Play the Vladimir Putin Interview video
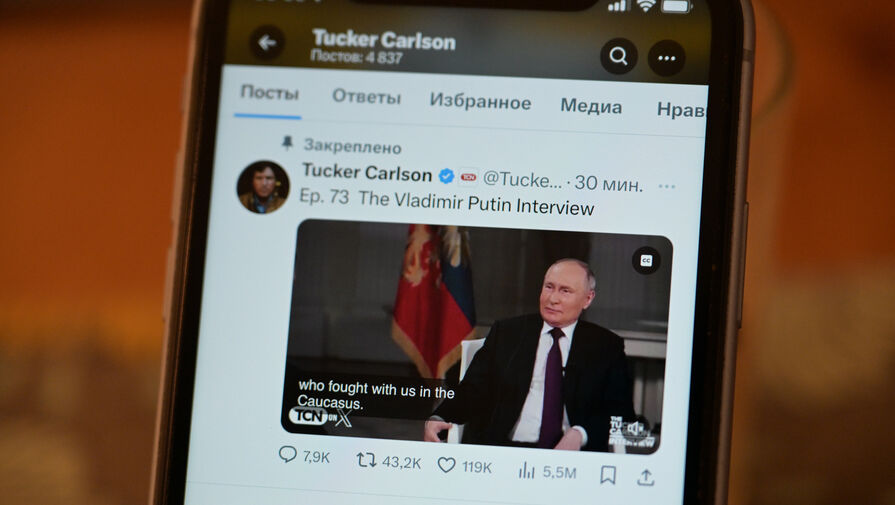 477,337
